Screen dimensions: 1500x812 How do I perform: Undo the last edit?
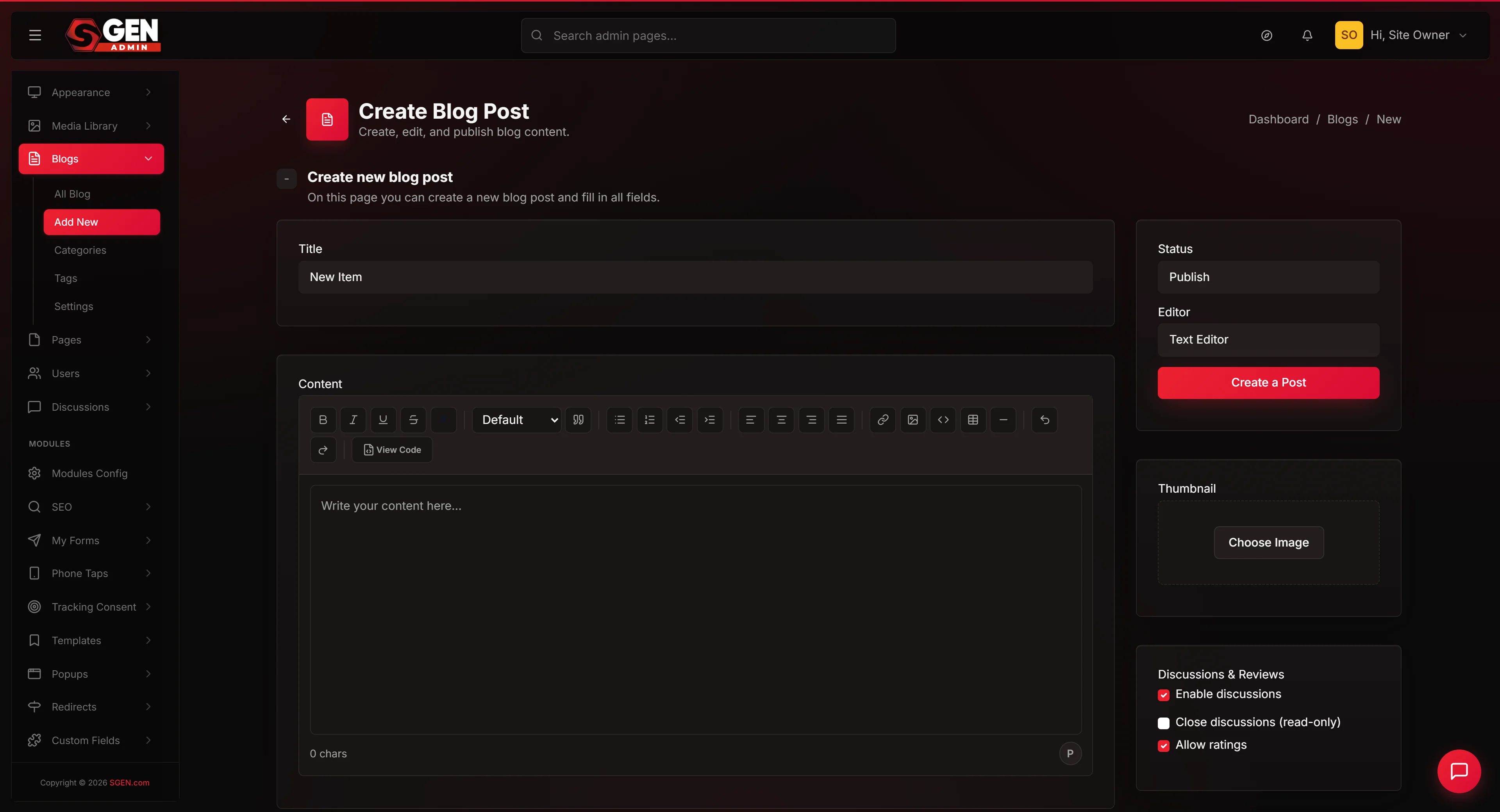point(1045,420)
